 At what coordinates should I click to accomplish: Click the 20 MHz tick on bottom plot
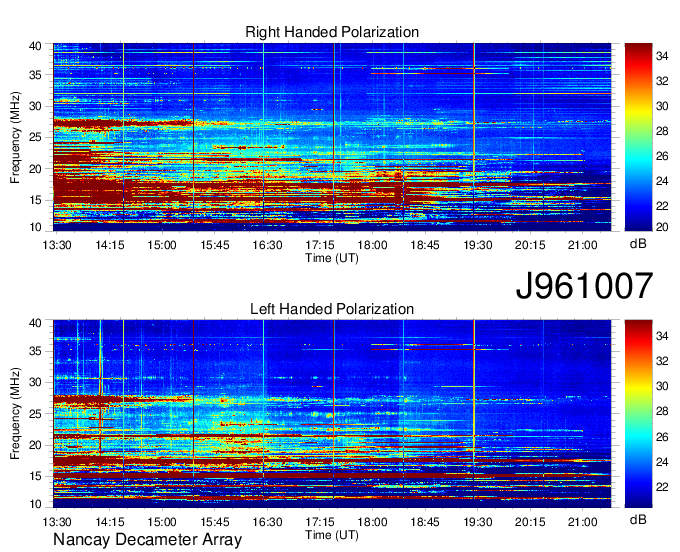(x=35, y=445)
